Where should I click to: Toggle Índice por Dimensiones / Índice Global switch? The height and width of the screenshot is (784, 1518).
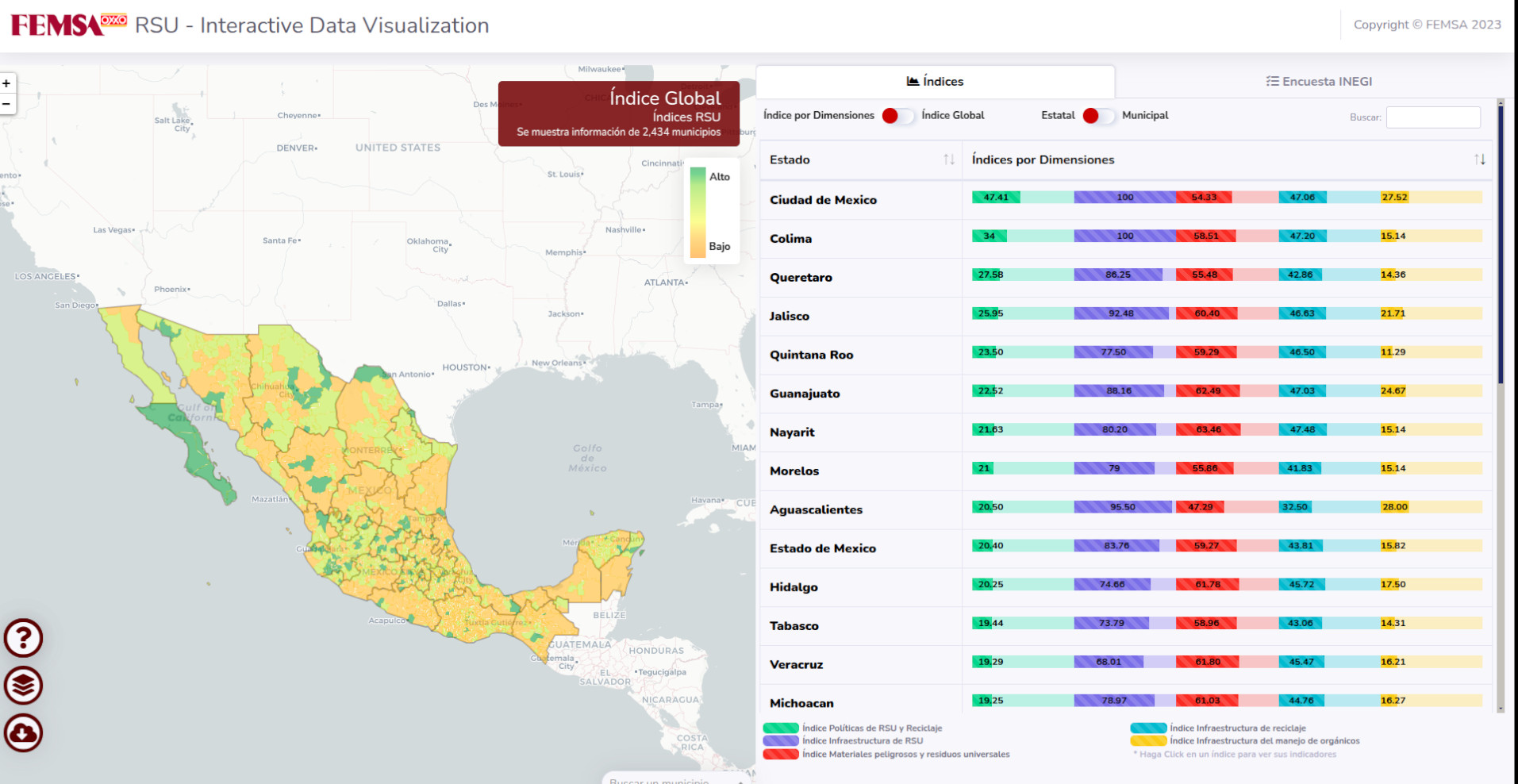point(897,116)
